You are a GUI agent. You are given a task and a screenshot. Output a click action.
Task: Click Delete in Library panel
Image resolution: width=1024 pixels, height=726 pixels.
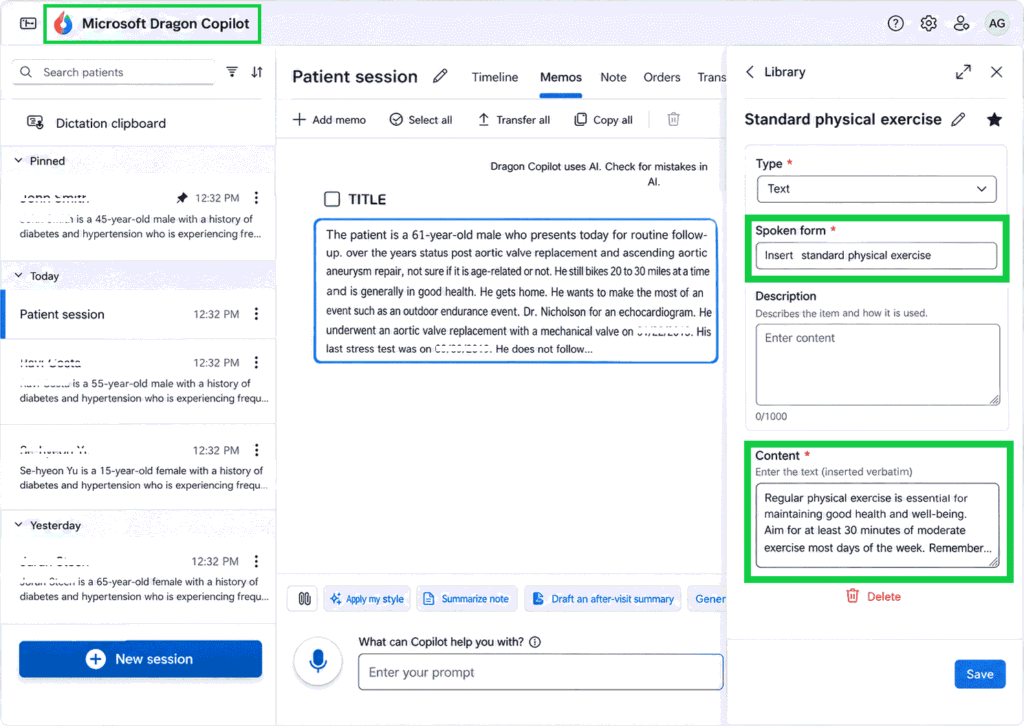tap(873, 596)
